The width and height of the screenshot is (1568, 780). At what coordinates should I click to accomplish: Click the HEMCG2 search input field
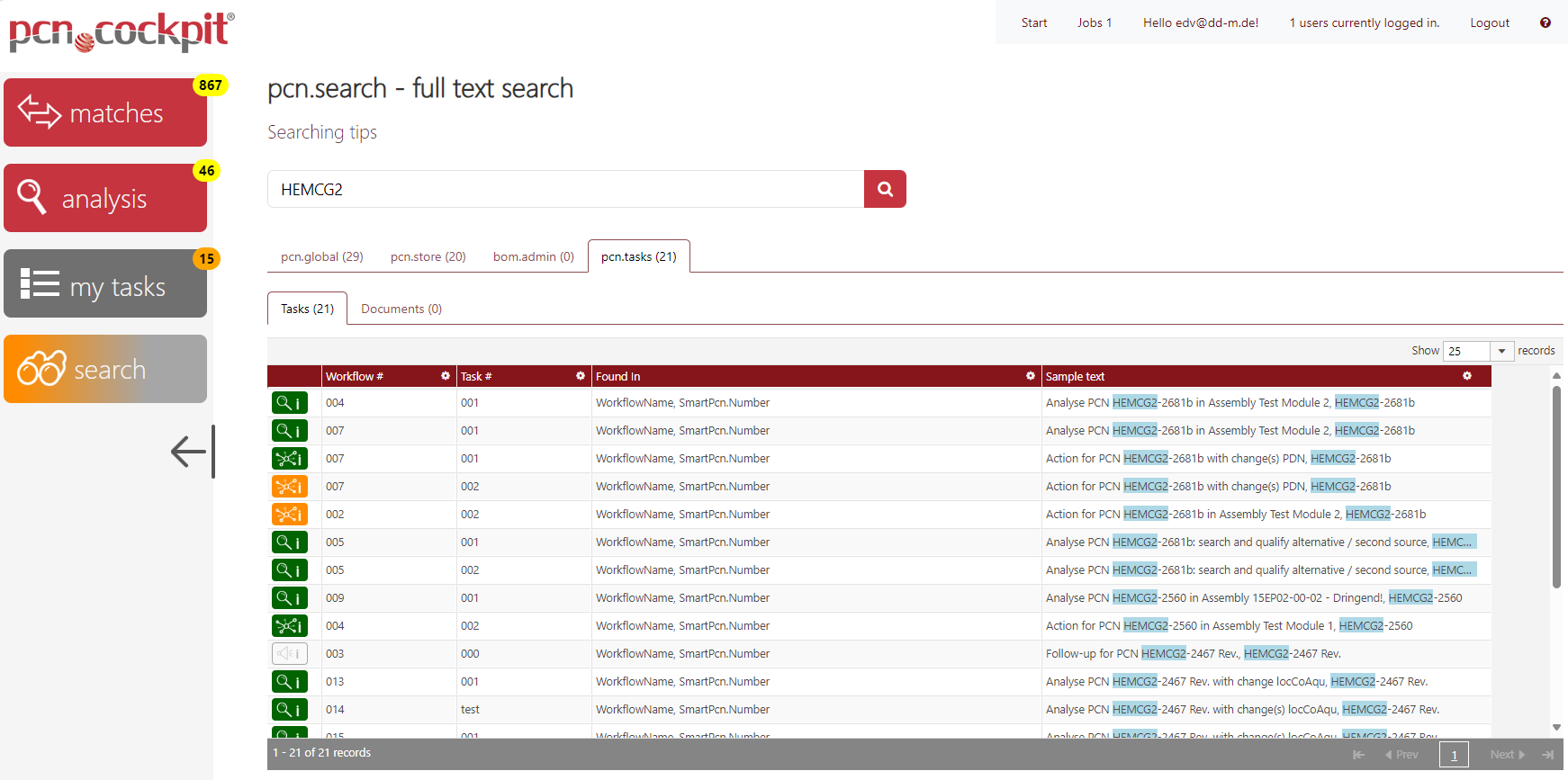565,189
